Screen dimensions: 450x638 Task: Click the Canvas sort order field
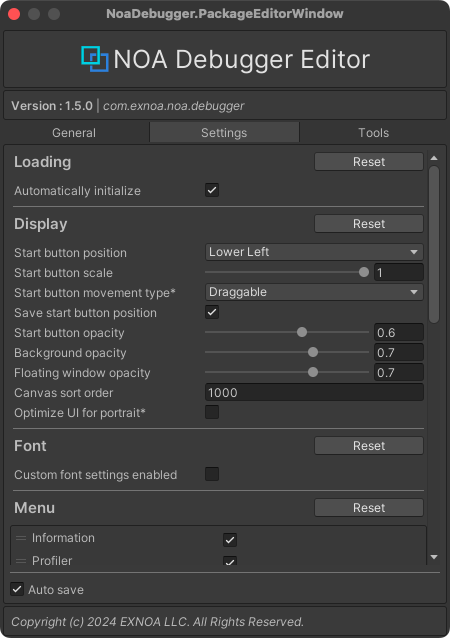[314, 392]
